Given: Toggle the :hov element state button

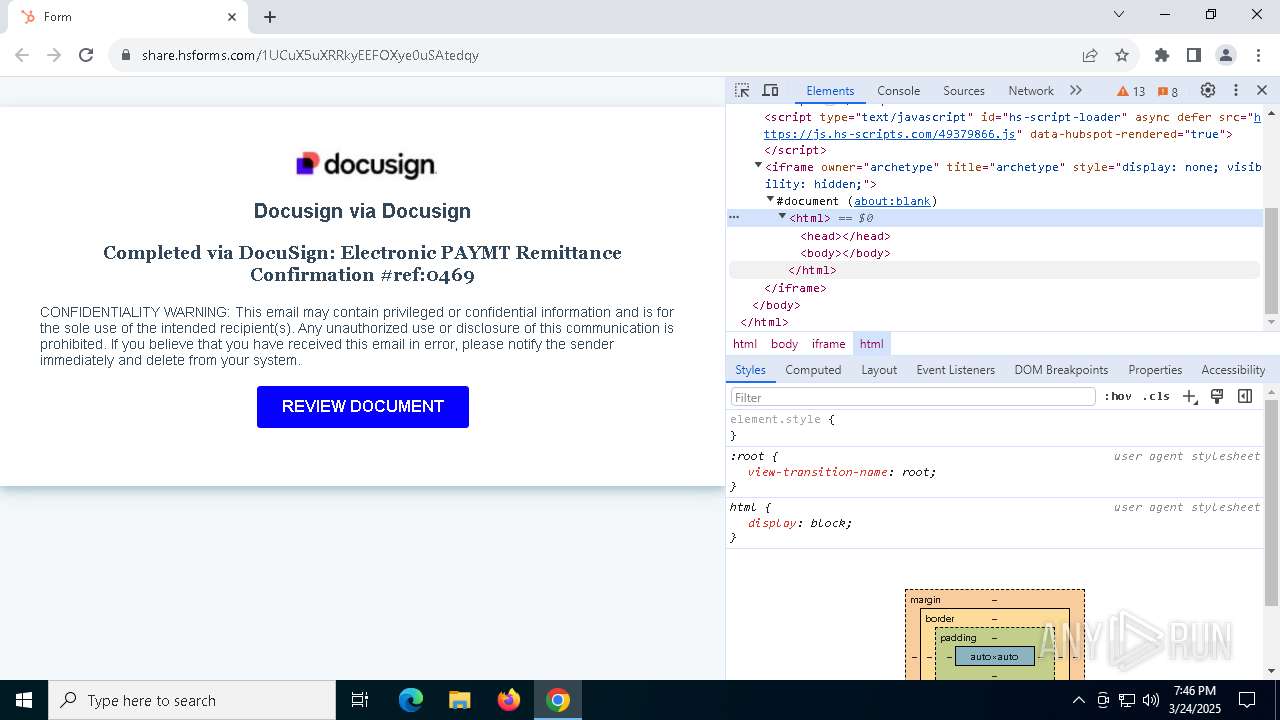Looking at the screenshot, I should click(x=1118, y=397).
